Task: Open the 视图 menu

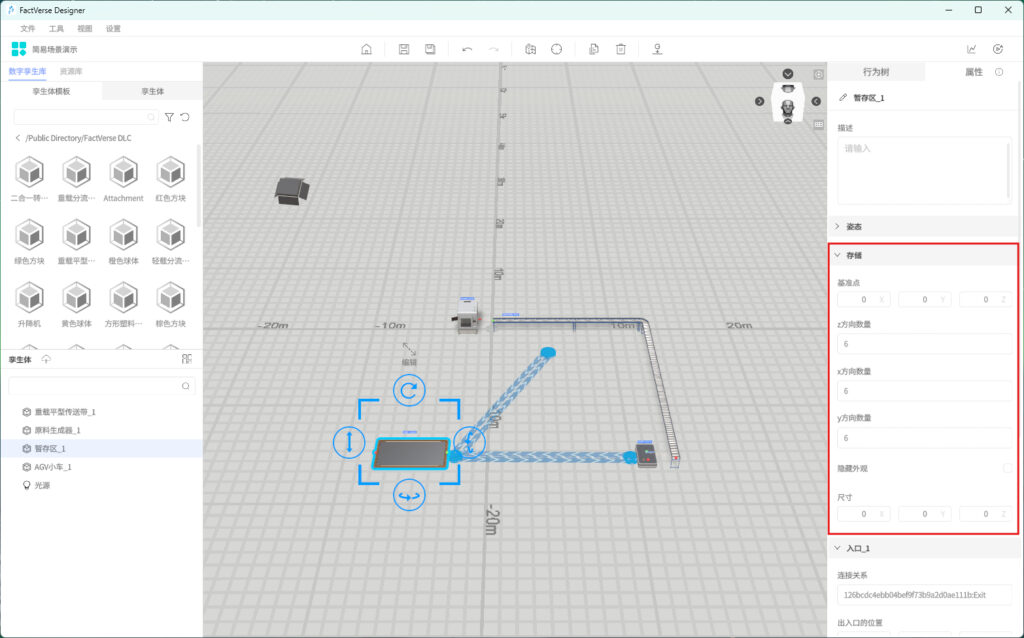Action: tap(85, 29)
